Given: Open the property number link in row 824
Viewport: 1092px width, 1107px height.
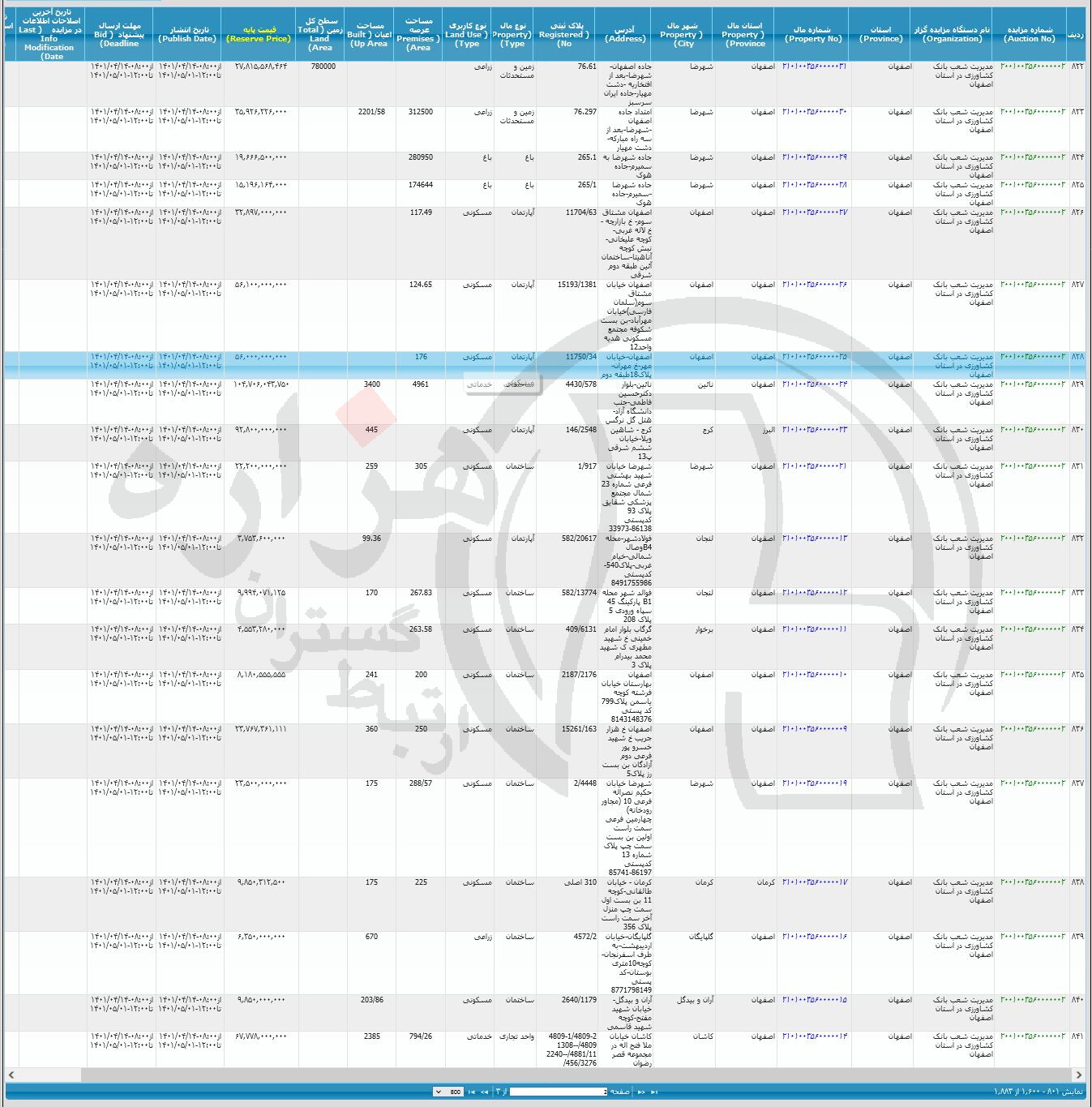Looking at the screenshot, I should [814, 157].
